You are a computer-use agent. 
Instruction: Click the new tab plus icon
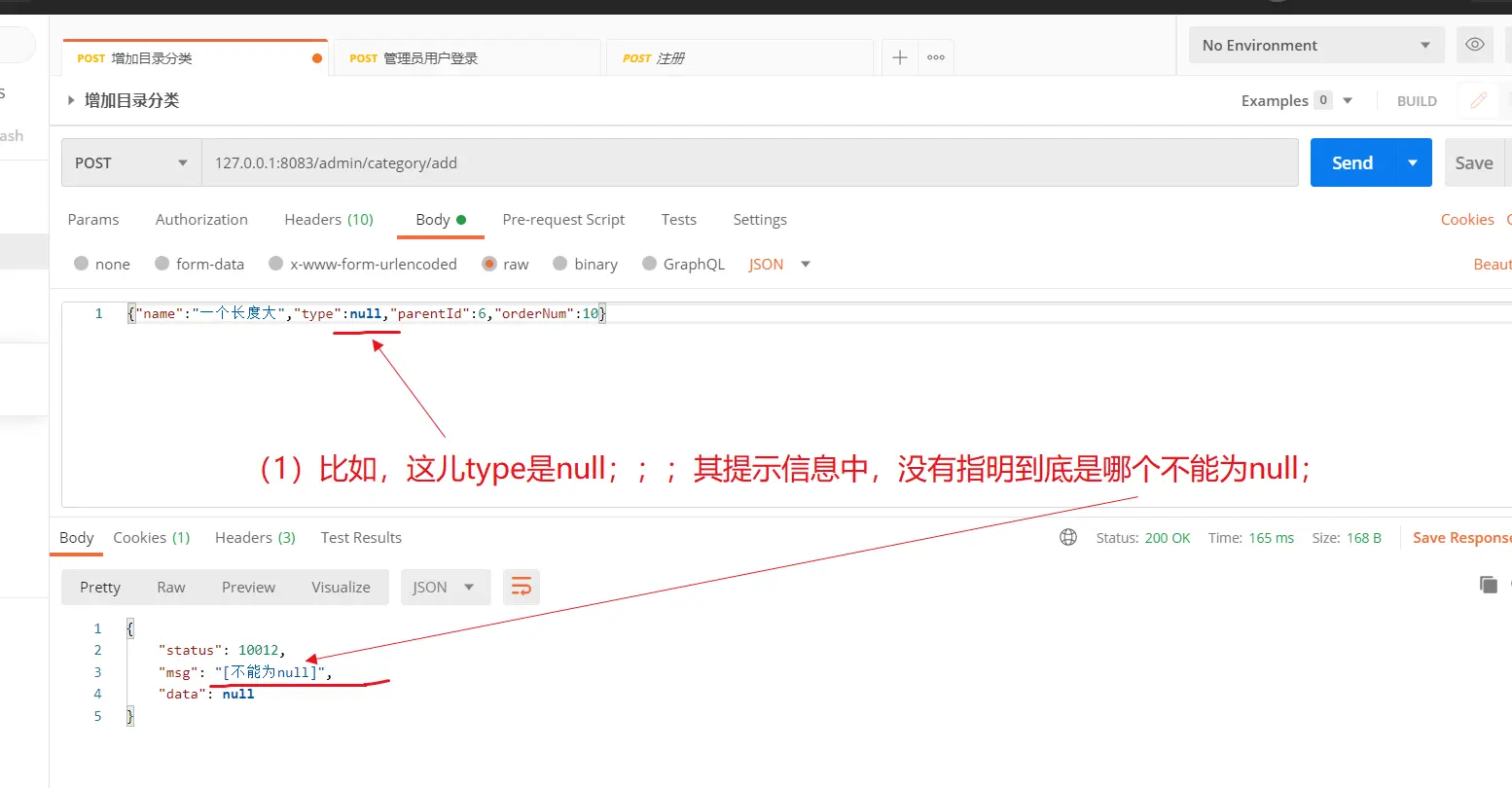click(900, 57)
